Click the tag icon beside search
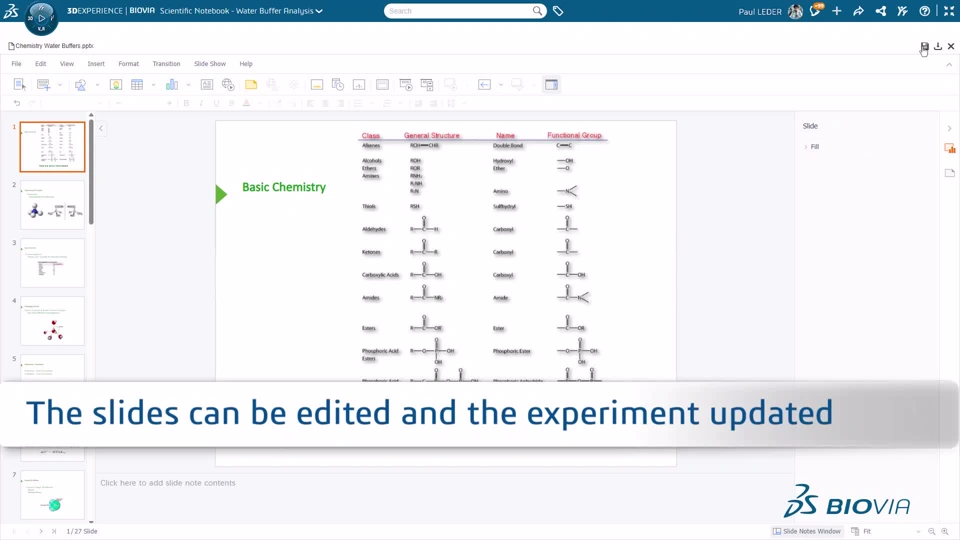The width and height of the screenshot is (960, 540). pos(558,11)
